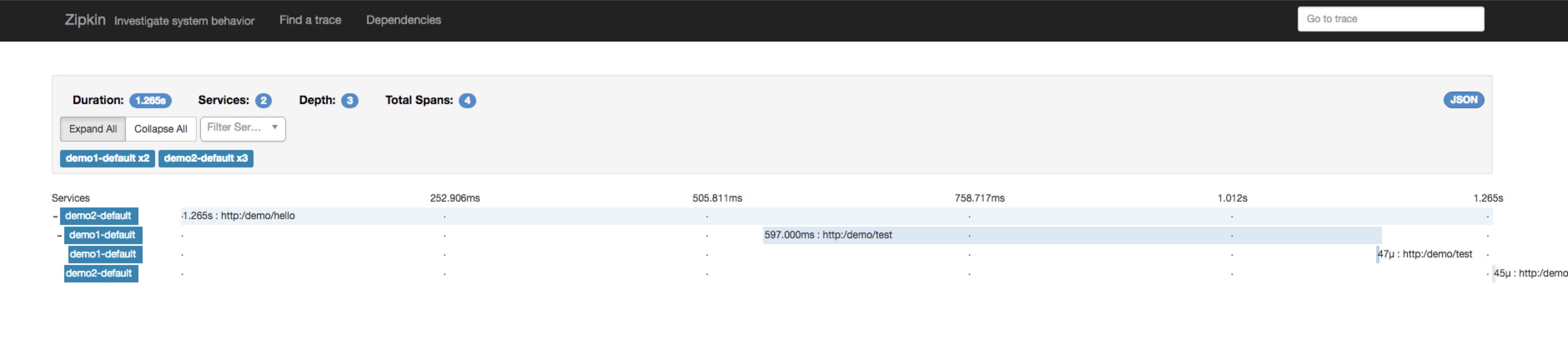1568x355 pixels.
Task: Click the 505.811ms time marker
Action: click(717, 198)
